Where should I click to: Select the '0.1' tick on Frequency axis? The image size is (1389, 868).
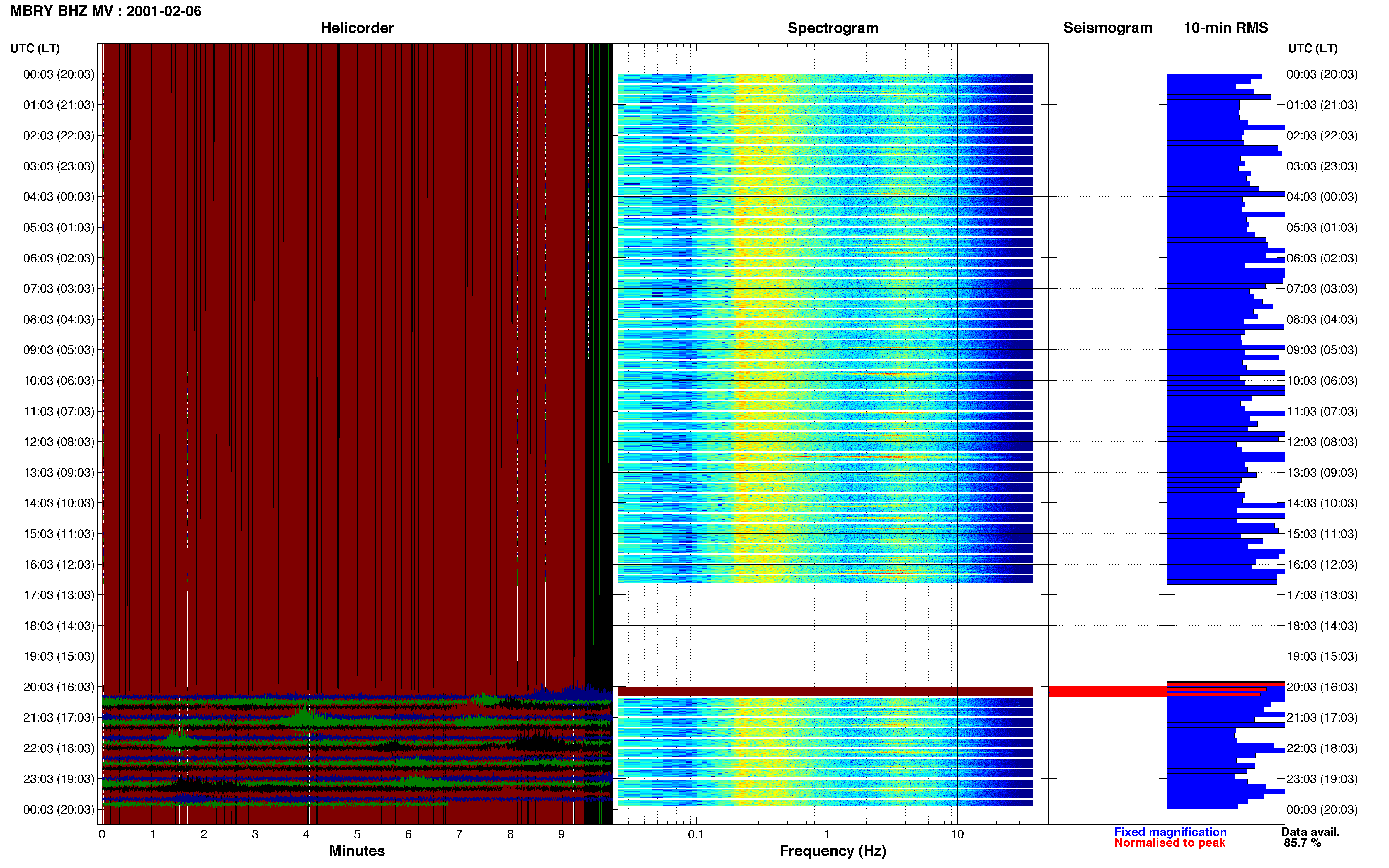696,835
